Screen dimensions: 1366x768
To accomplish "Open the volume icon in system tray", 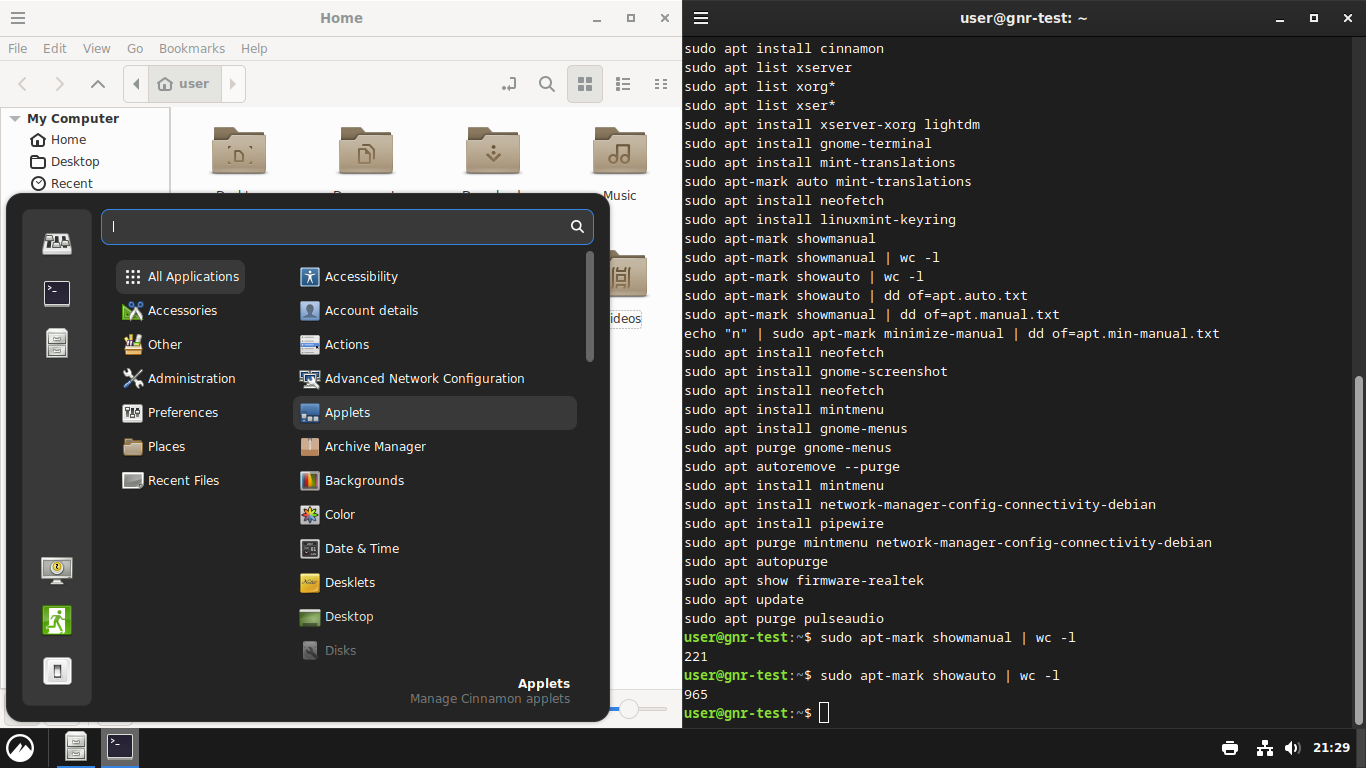I will pos(1292,748).
